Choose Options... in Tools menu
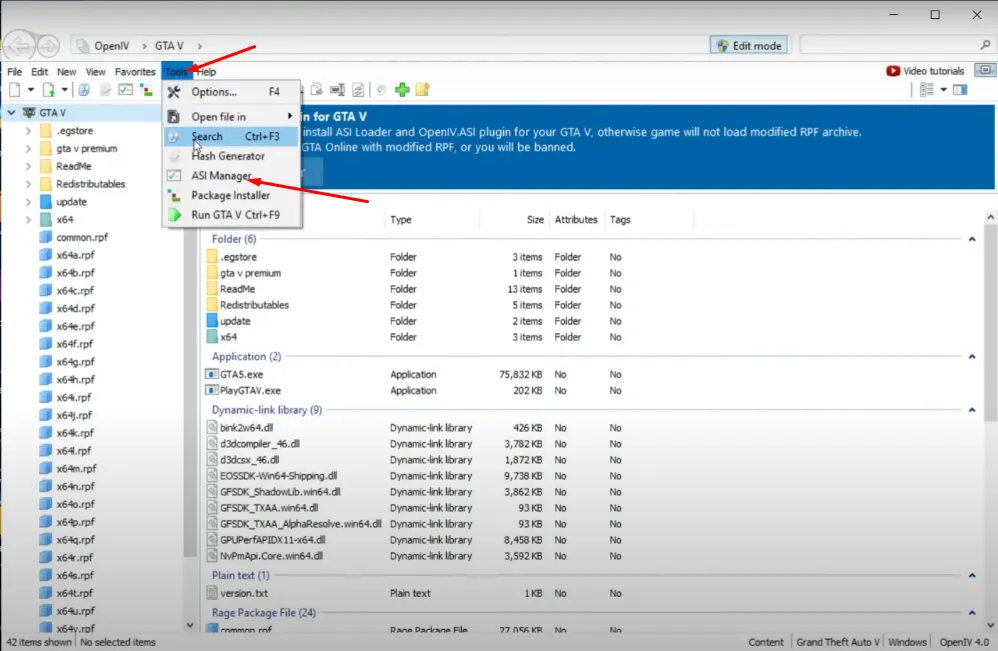This screenshot has height=651, width=998. point(232,92)
